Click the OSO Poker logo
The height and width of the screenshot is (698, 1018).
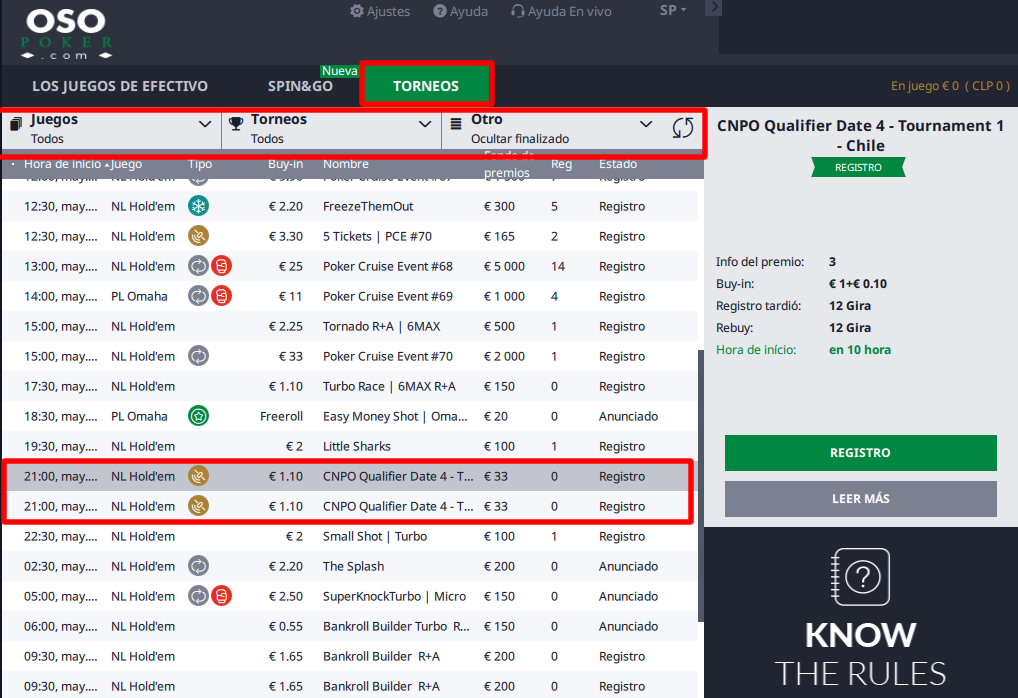coord(66,33)
